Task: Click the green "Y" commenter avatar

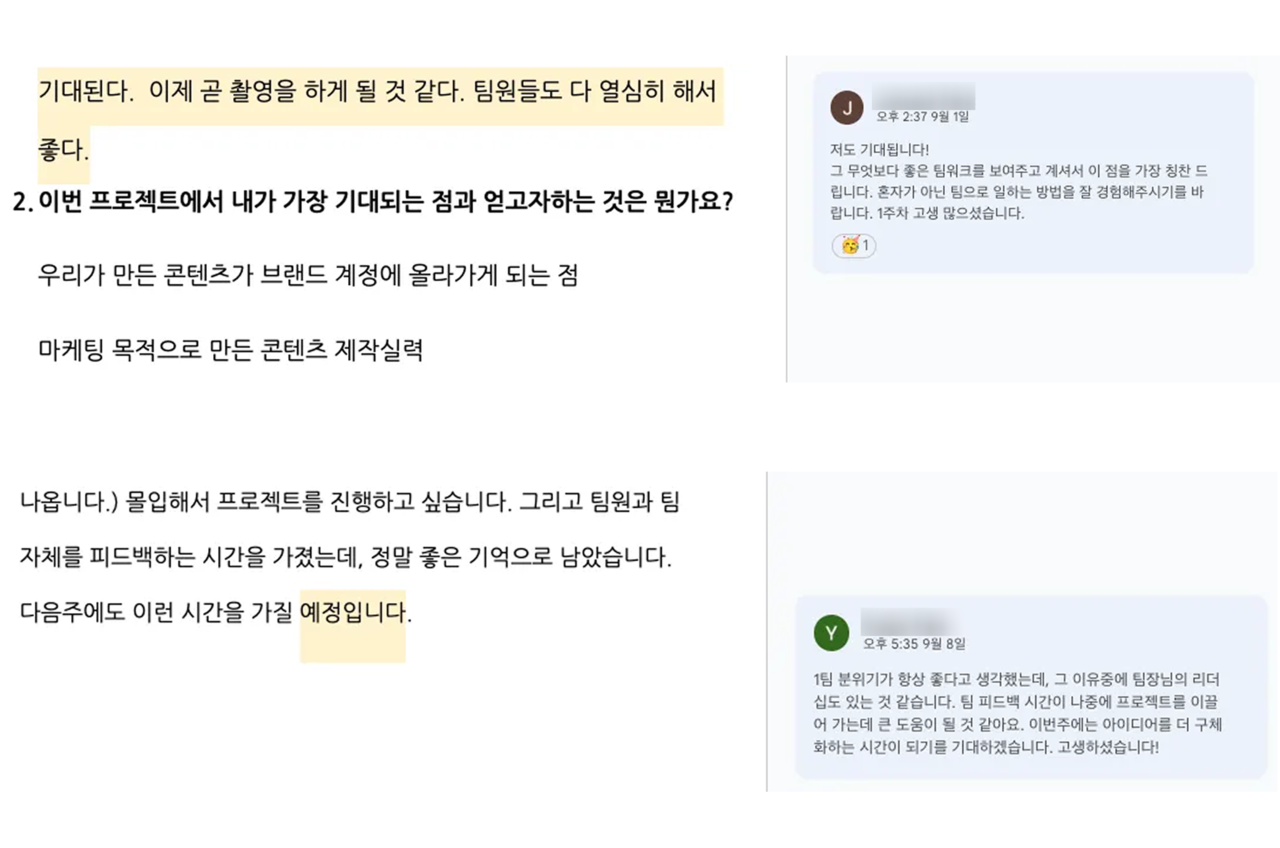Action: pyautogui.click(x=831, y=633)
